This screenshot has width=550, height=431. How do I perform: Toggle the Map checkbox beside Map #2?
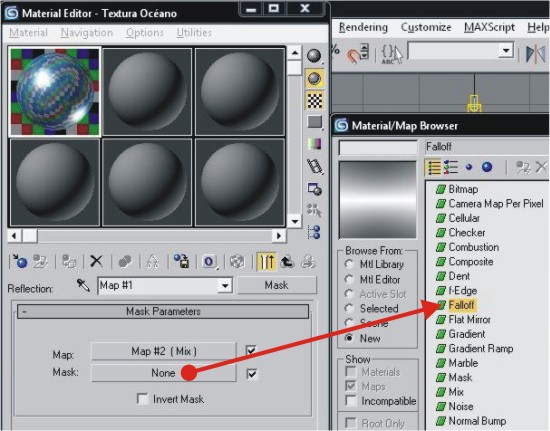(x=251, y=350)
